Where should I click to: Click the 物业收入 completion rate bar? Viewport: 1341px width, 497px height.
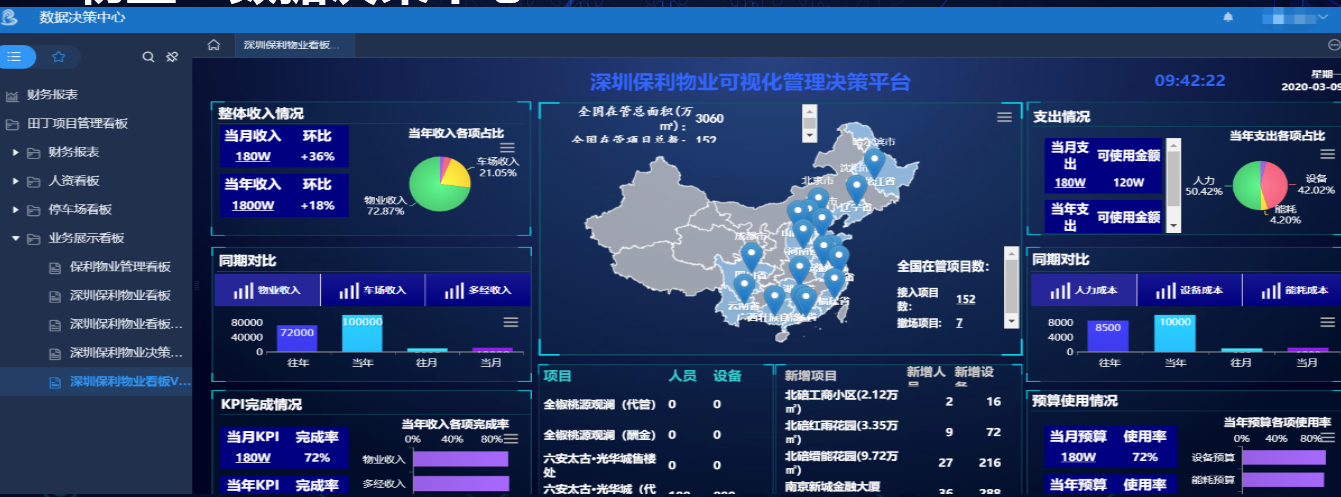[x=459, y=460]
